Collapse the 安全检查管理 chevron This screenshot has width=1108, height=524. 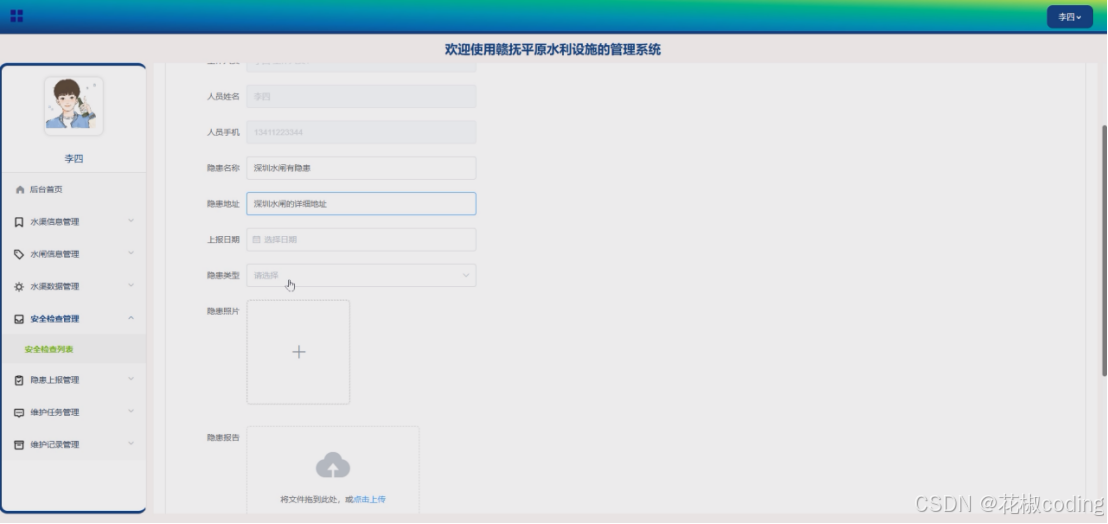[x=131, y=318]
